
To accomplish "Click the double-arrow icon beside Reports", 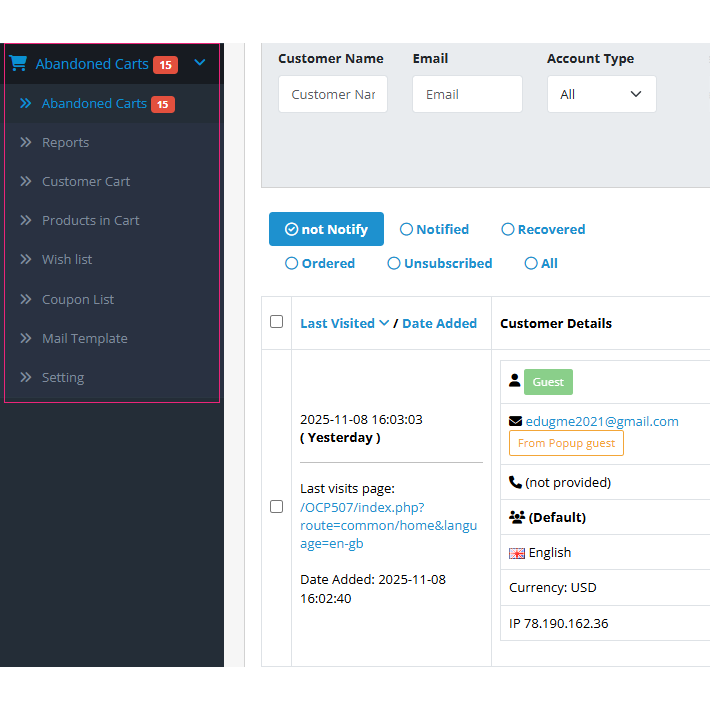I will 26,142.
